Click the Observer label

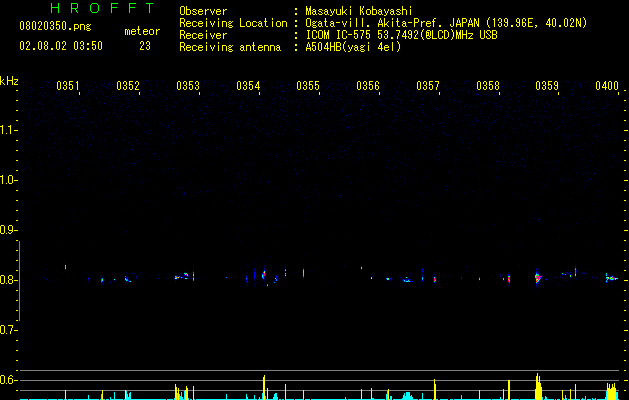(203, 11)
